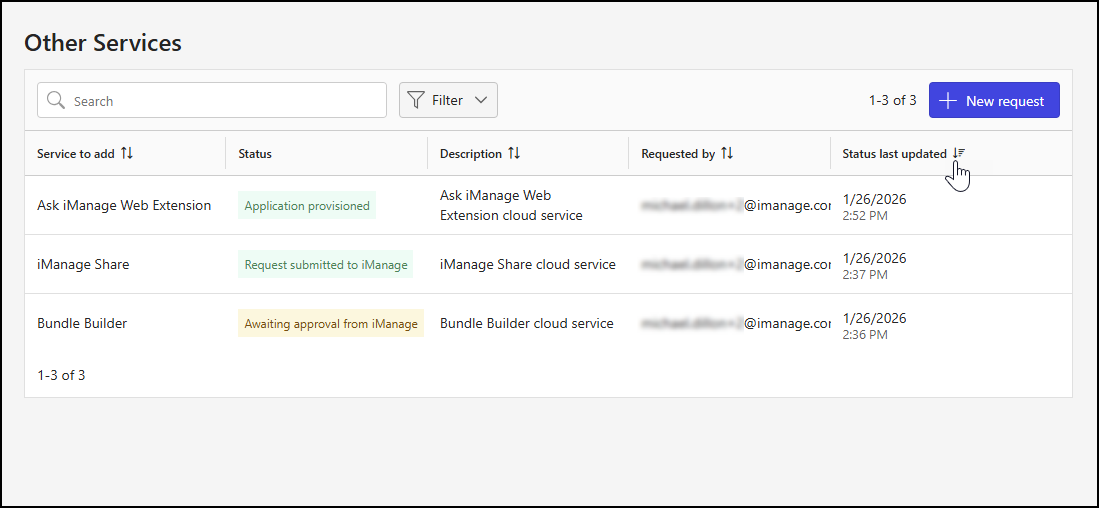Viewport: 1099px width, 508px height.
Task: Click the magnifier icon in search box
Action: [x=56, y=100]
